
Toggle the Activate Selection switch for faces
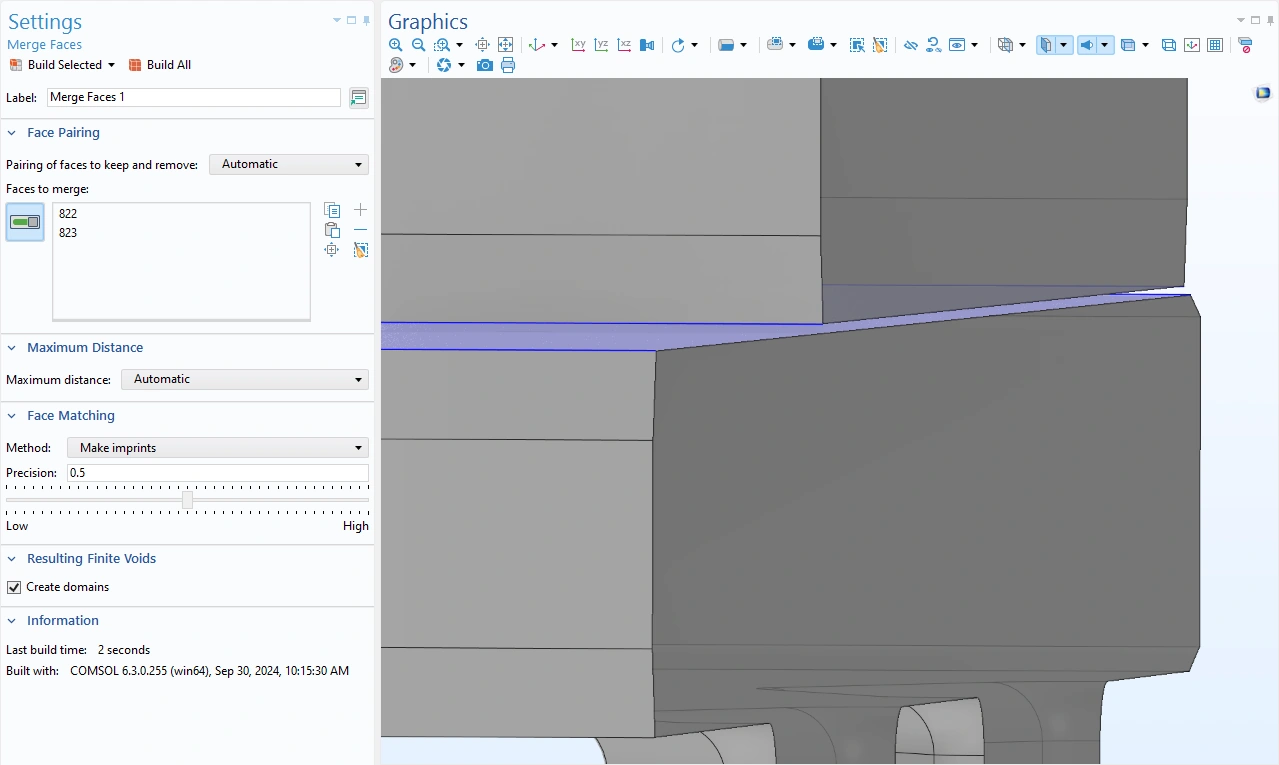click(25, 222)
